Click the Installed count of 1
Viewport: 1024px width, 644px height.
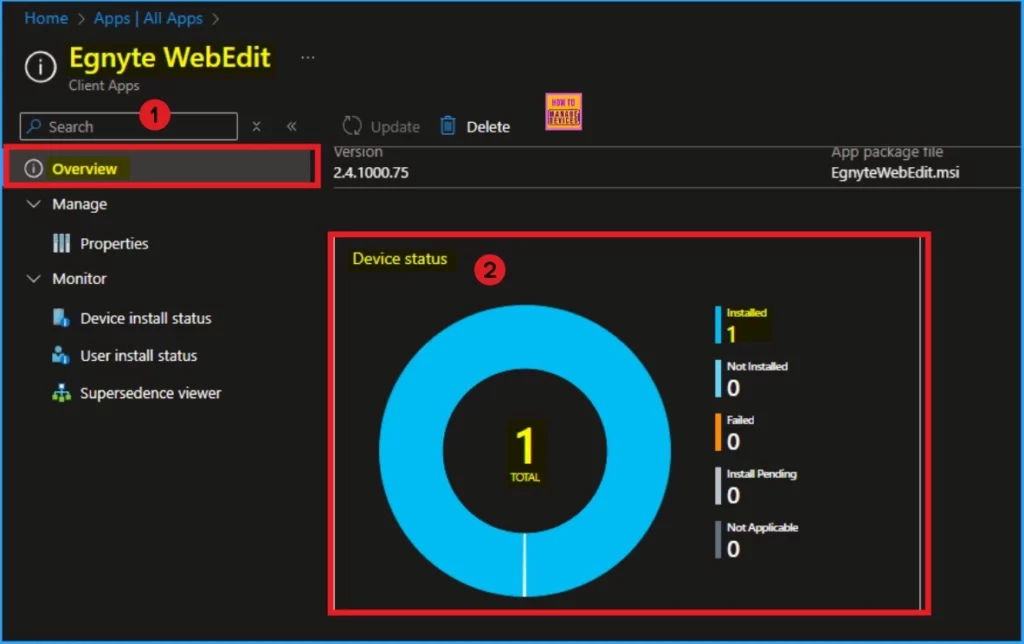731,334
